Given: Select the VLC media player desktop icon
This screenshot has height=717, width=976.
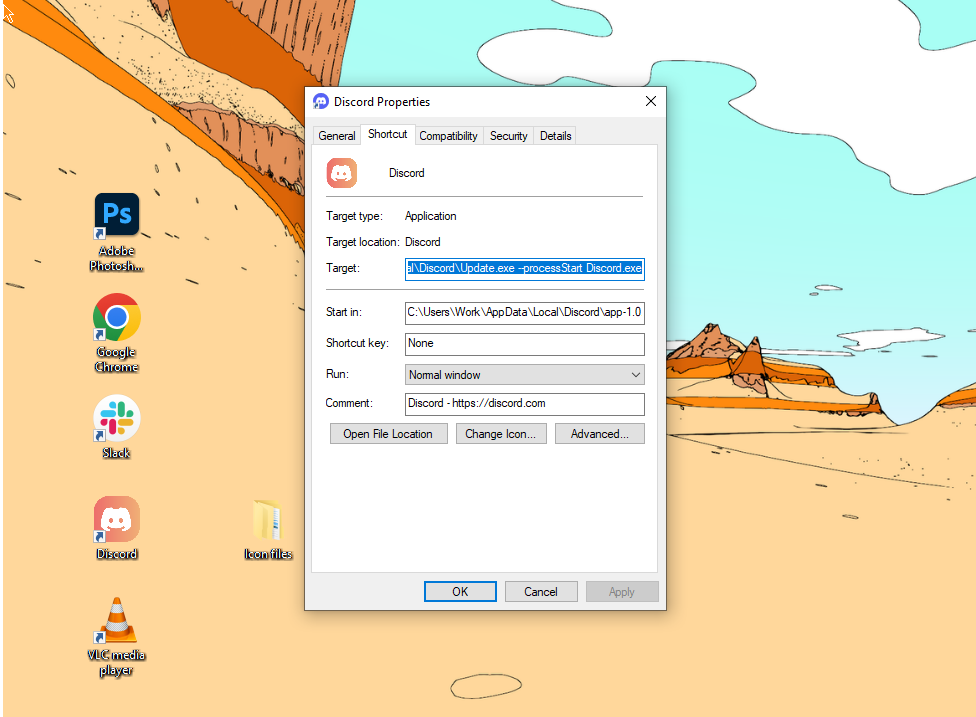Looking at the screenshot, I should click(x=116, y=636).
